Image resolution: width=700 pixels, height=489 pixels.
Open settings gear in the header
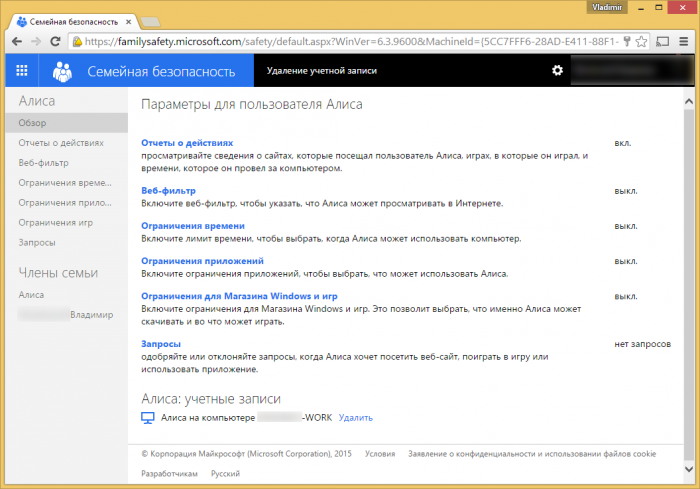point(557,70)
